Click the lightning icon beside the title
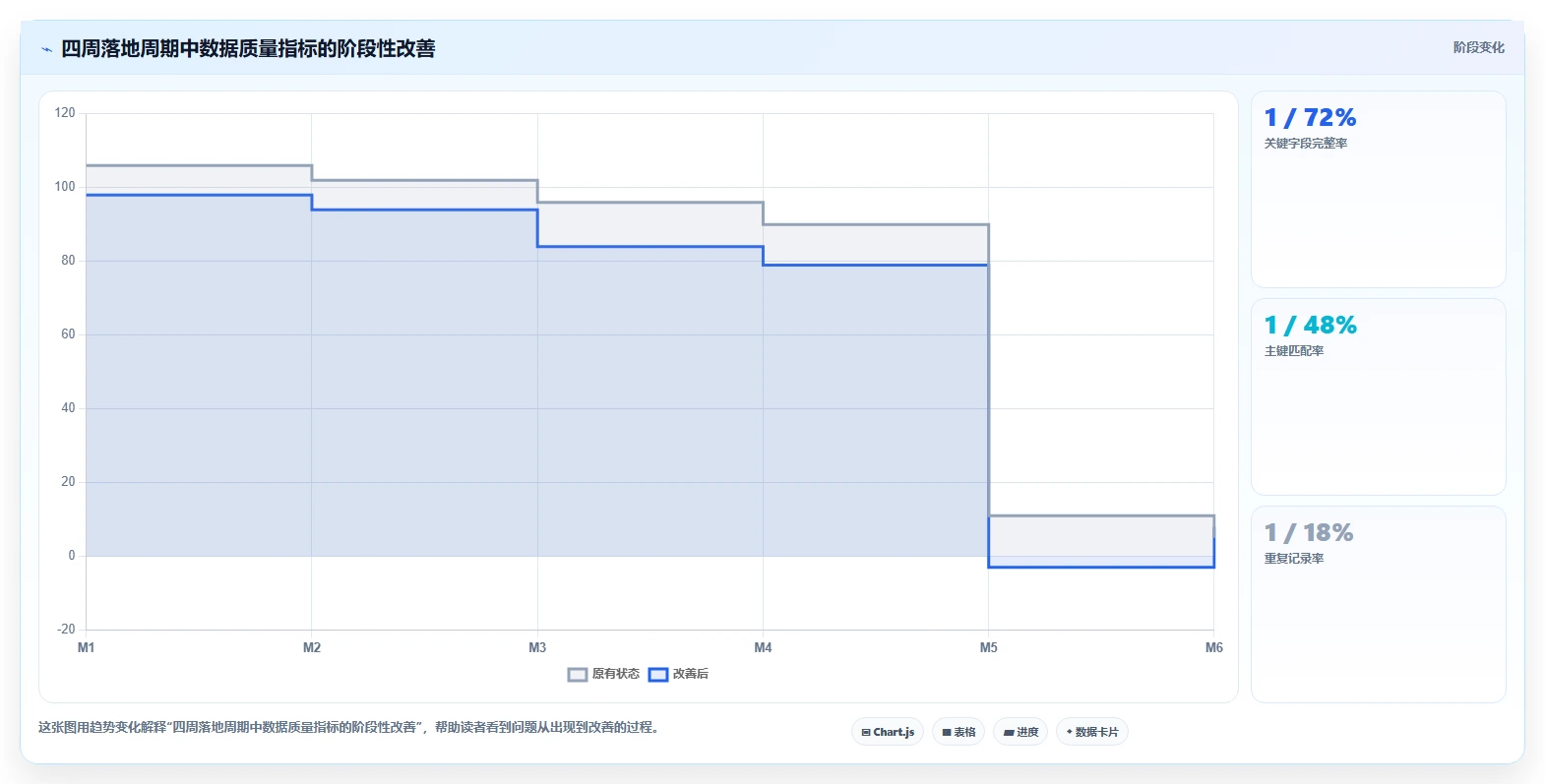The image size is (1545, 784). click(x=46, y=49)
